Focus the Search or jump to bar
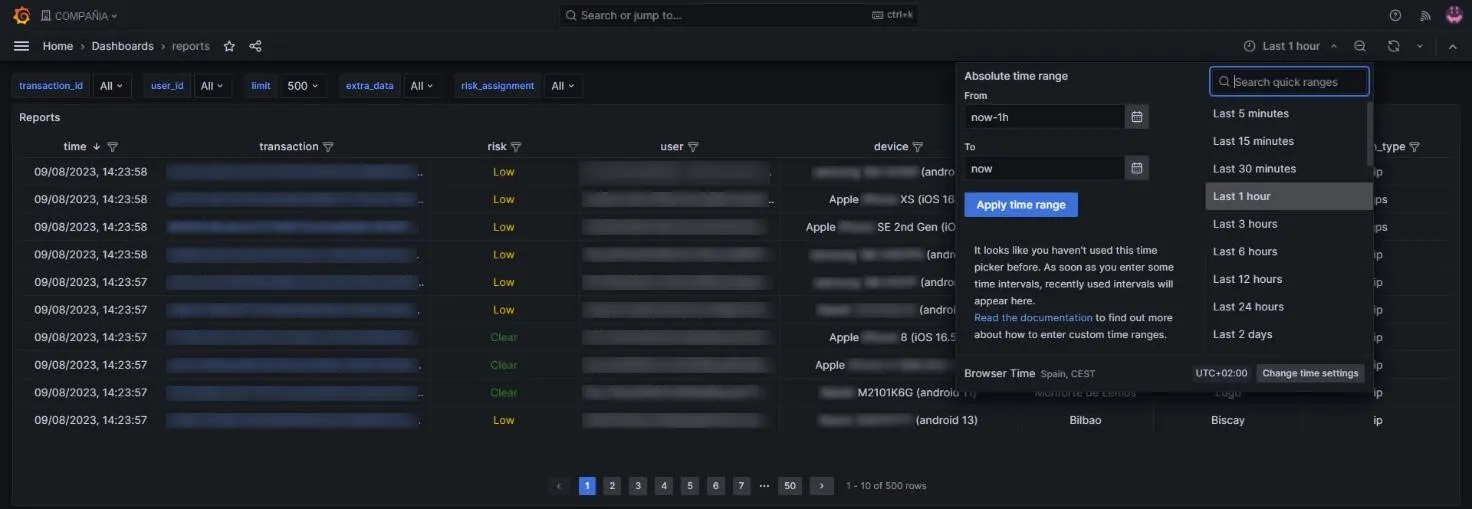Screen dimensions: 1472x509 pos(738,15)
